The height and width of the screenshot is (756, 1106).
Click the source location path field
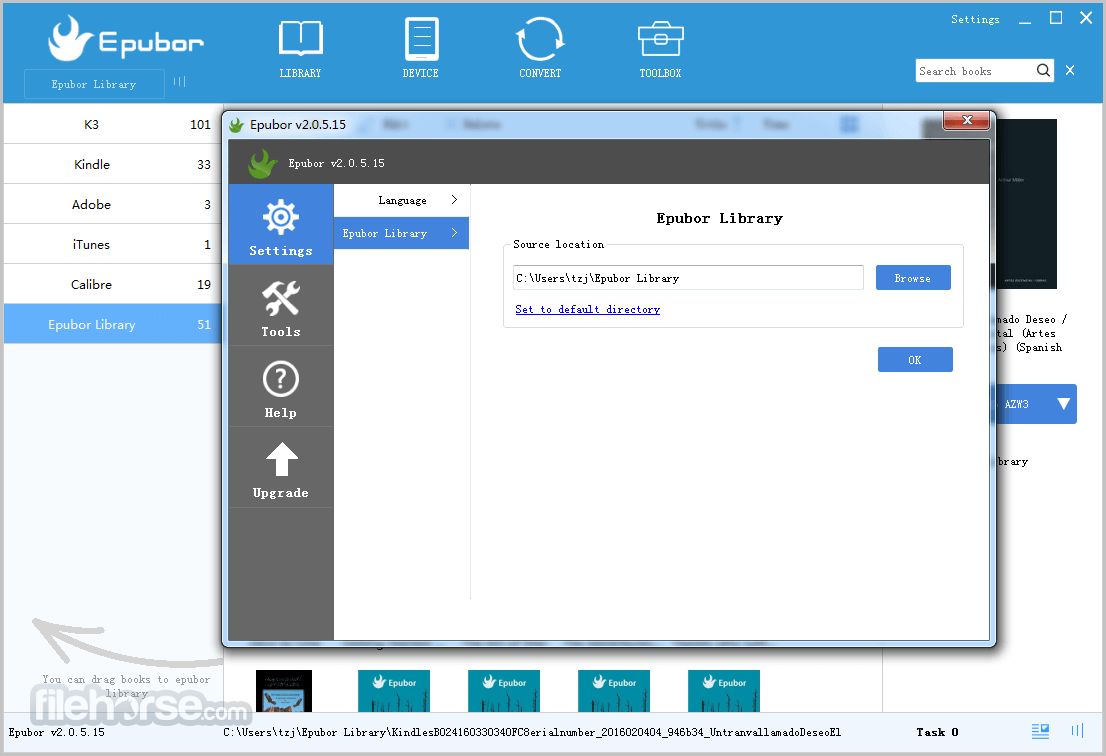tap(688, 278)
